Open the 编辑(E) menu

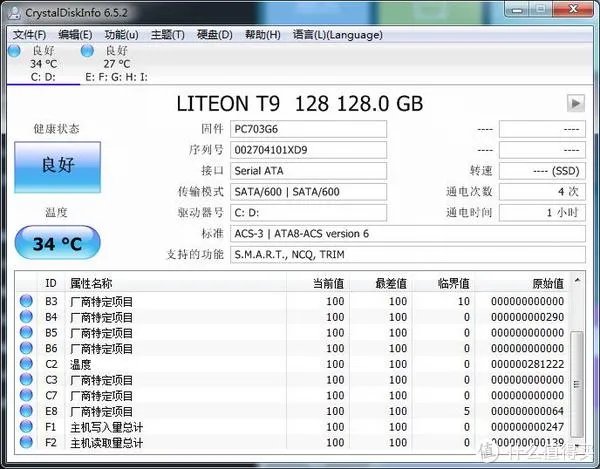75,35
